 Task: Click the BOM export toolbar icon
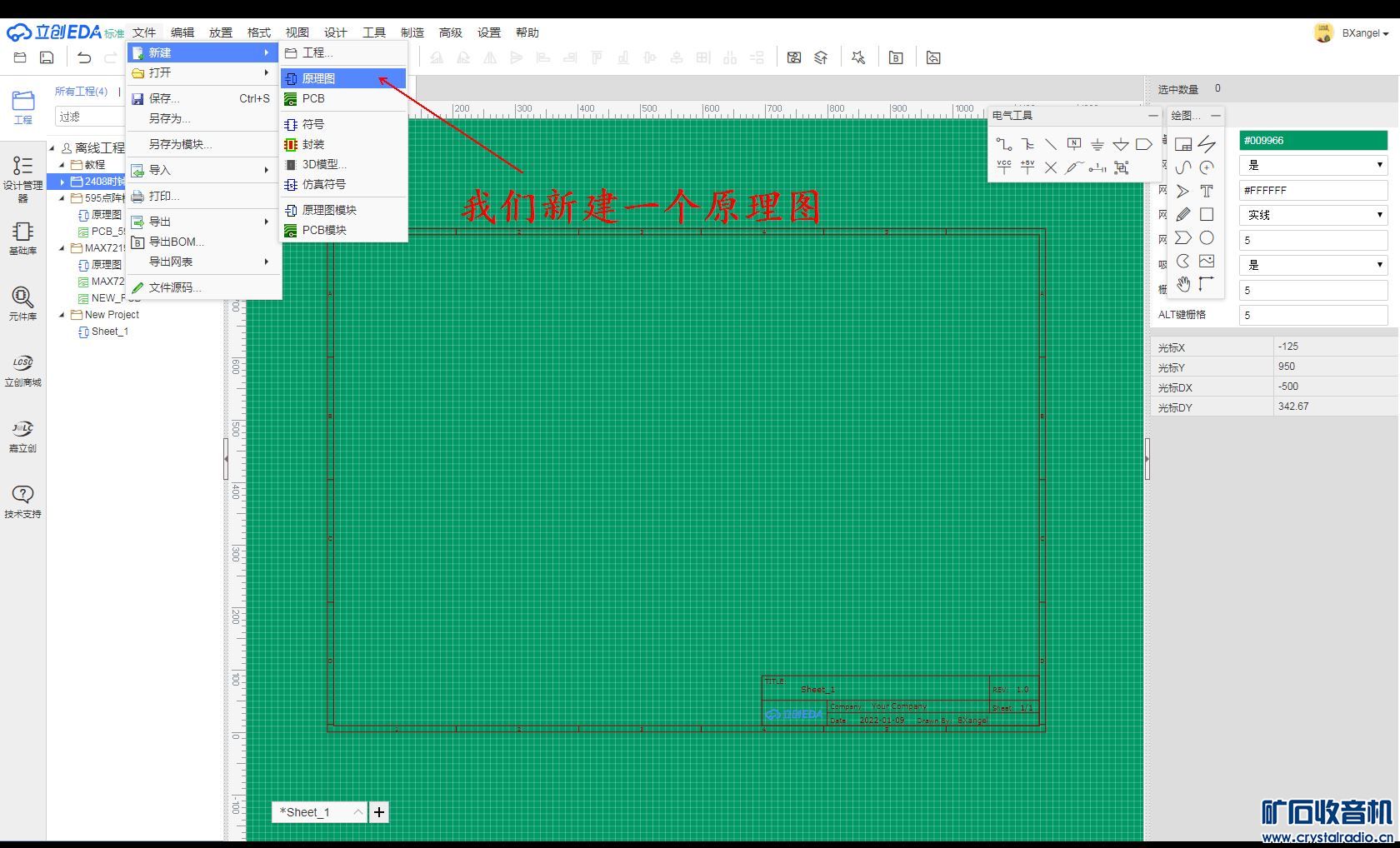click(x=896, y=57)
